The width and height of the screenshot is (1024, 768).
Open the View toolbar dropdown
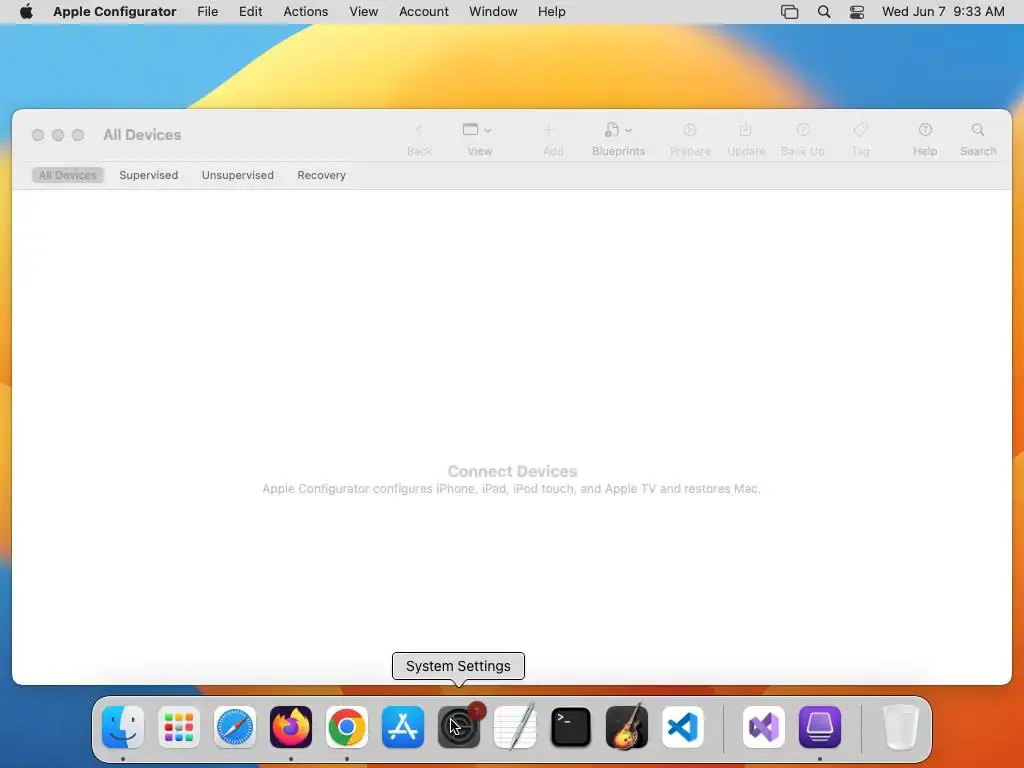[x=479, y=139]
